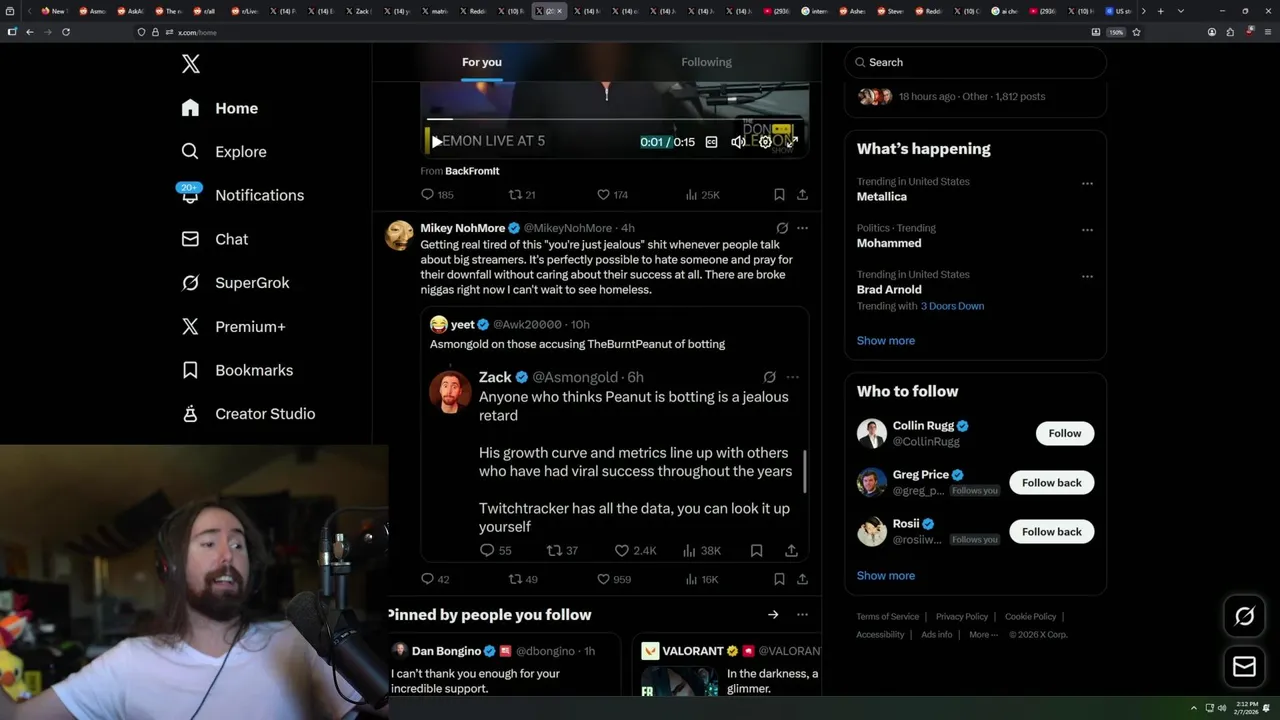The image size is (1280, 720).
Task: Expand video to fullscreen
Action: pyautogui.click(x=791, y=142)
